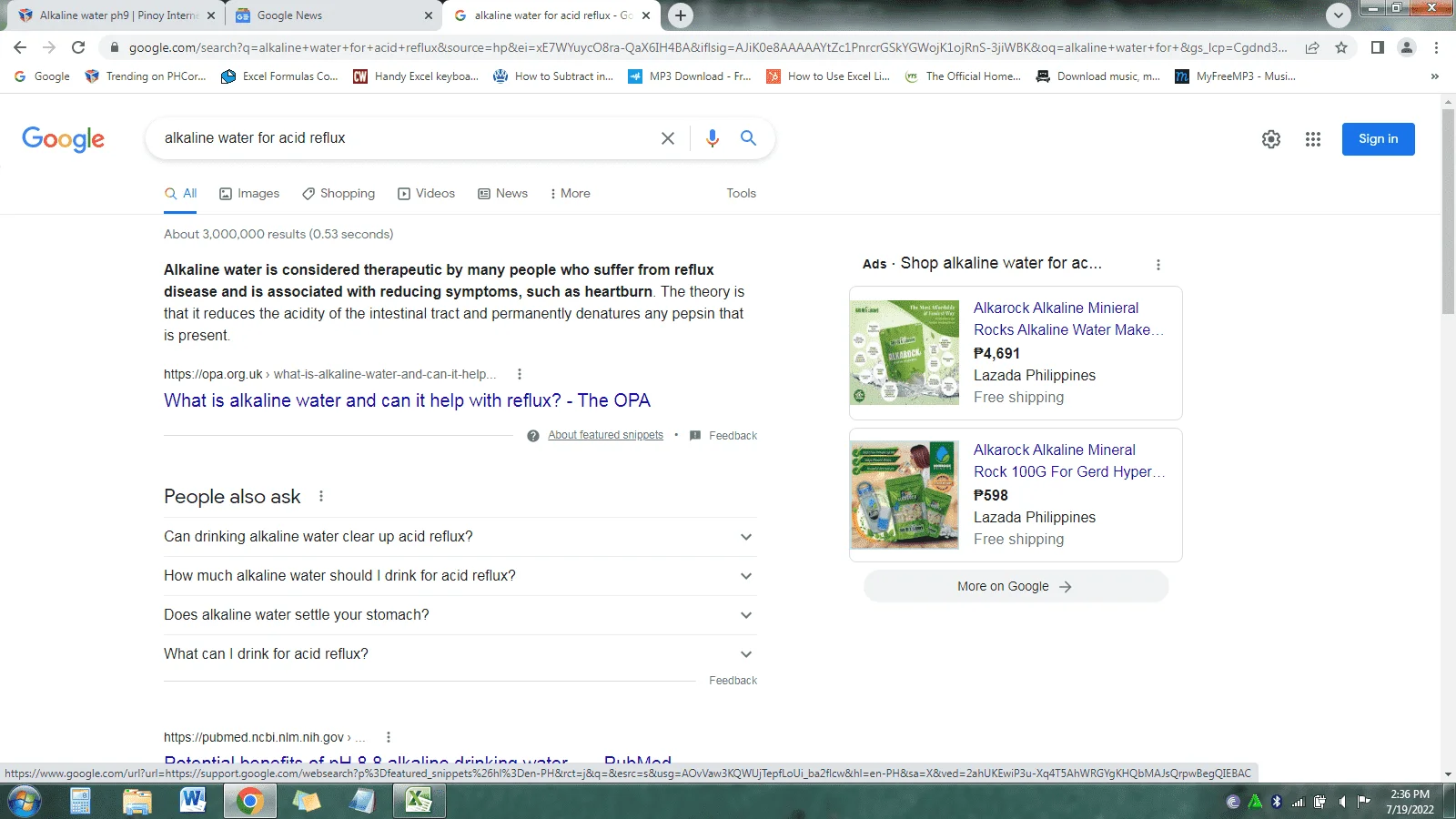The width and height of the screenshot is (1456, 819).
Task: Click the Google Chrome taskbar icon
Action: (249, 801)
